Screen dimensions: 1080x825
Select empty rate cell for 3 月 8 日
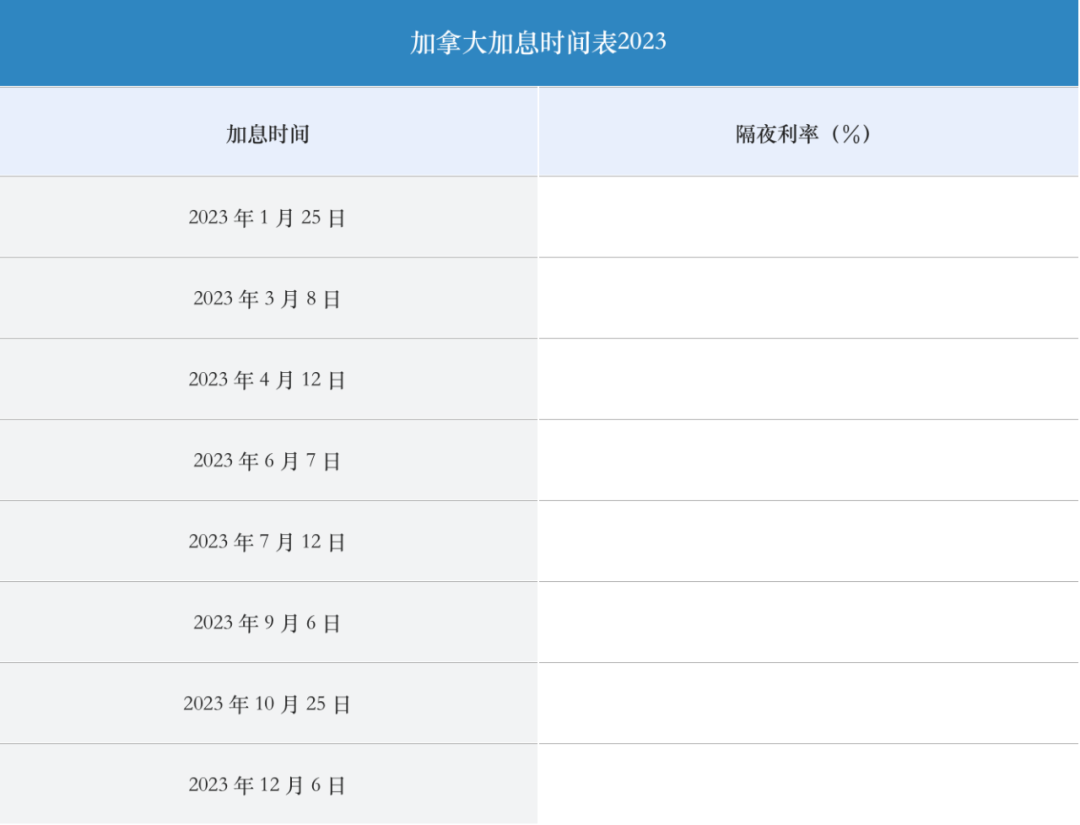[x=809, y=299]
